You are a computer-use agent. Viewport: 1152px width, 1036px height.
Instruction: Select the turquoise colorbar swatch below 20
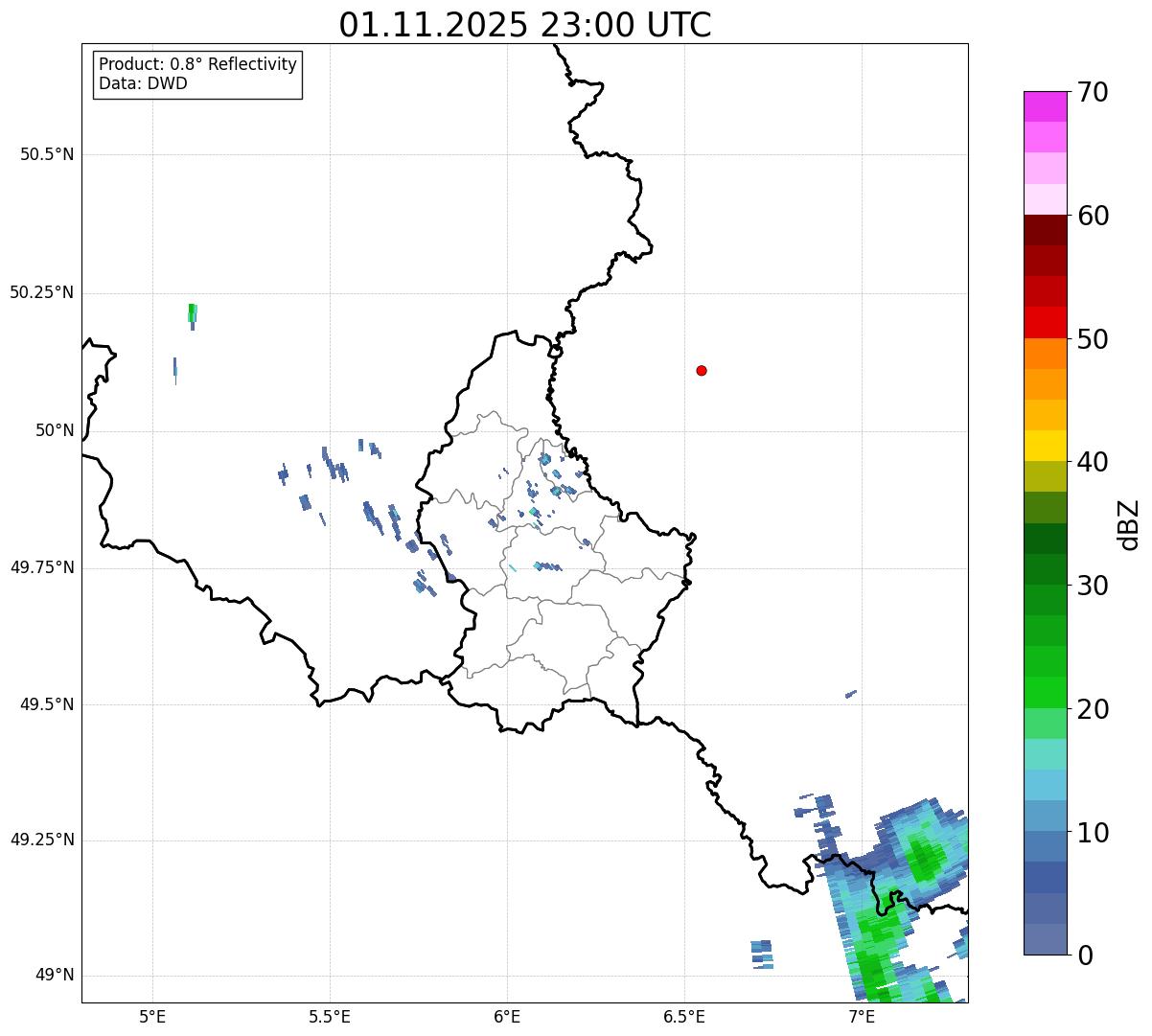(1045, 754)
